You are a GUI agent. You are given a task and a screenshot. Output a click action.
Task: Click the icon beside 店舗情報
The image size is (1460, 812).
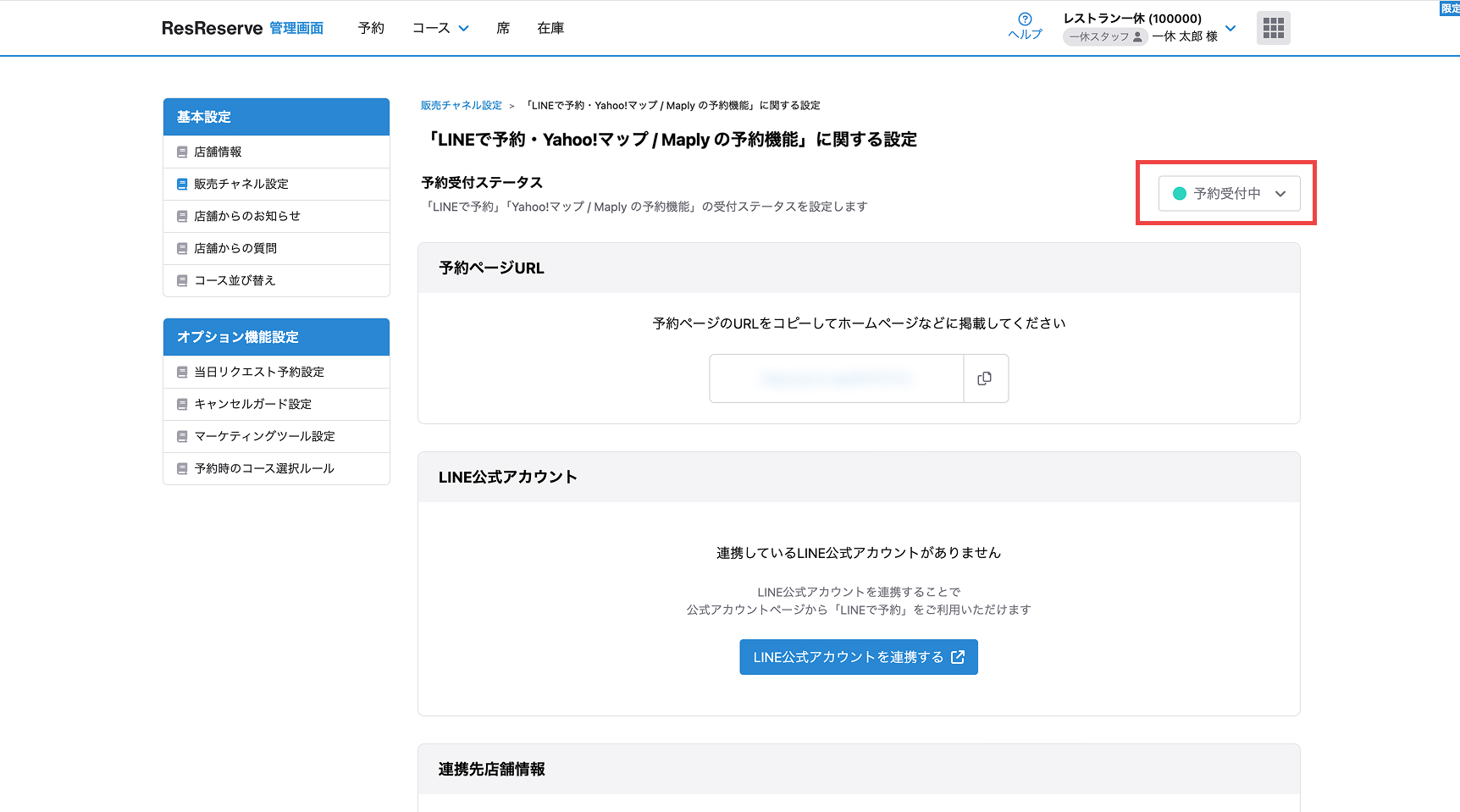[182, 152]
